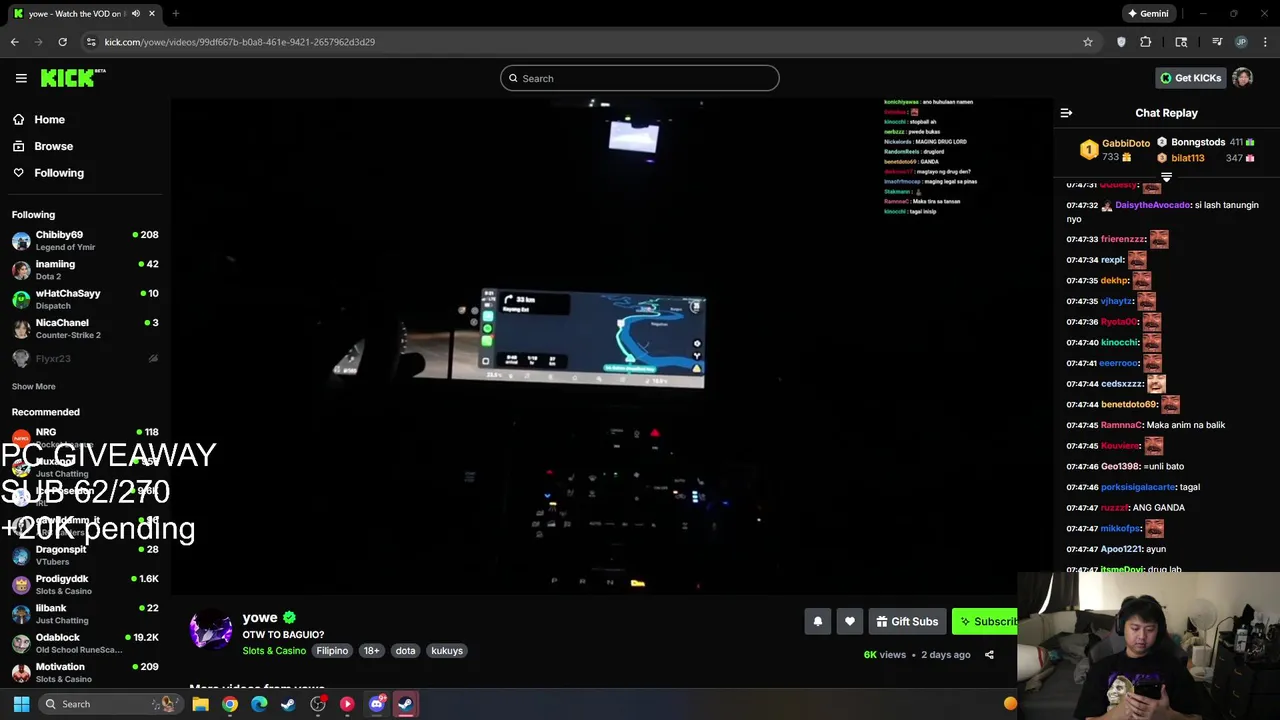Select the 18+ tag
Viewport: 1280px width, 720px height.
371,651
